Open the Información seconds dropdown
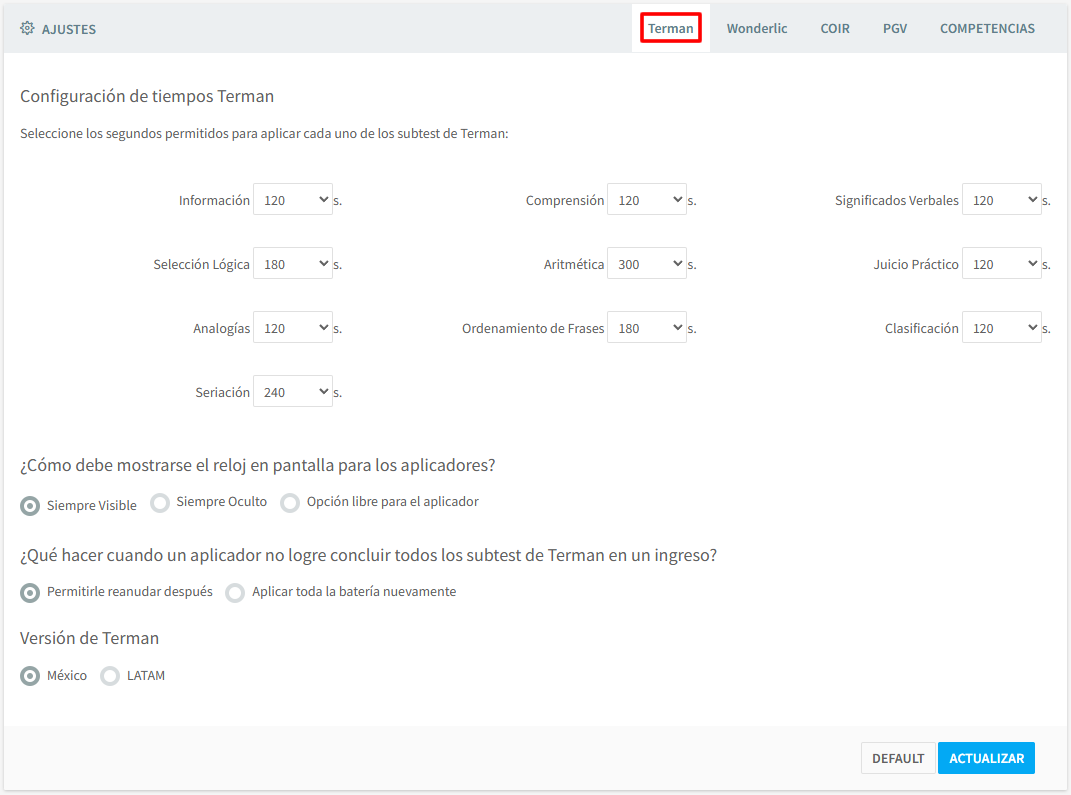1071x795 pixels. (x=292, y=200)
